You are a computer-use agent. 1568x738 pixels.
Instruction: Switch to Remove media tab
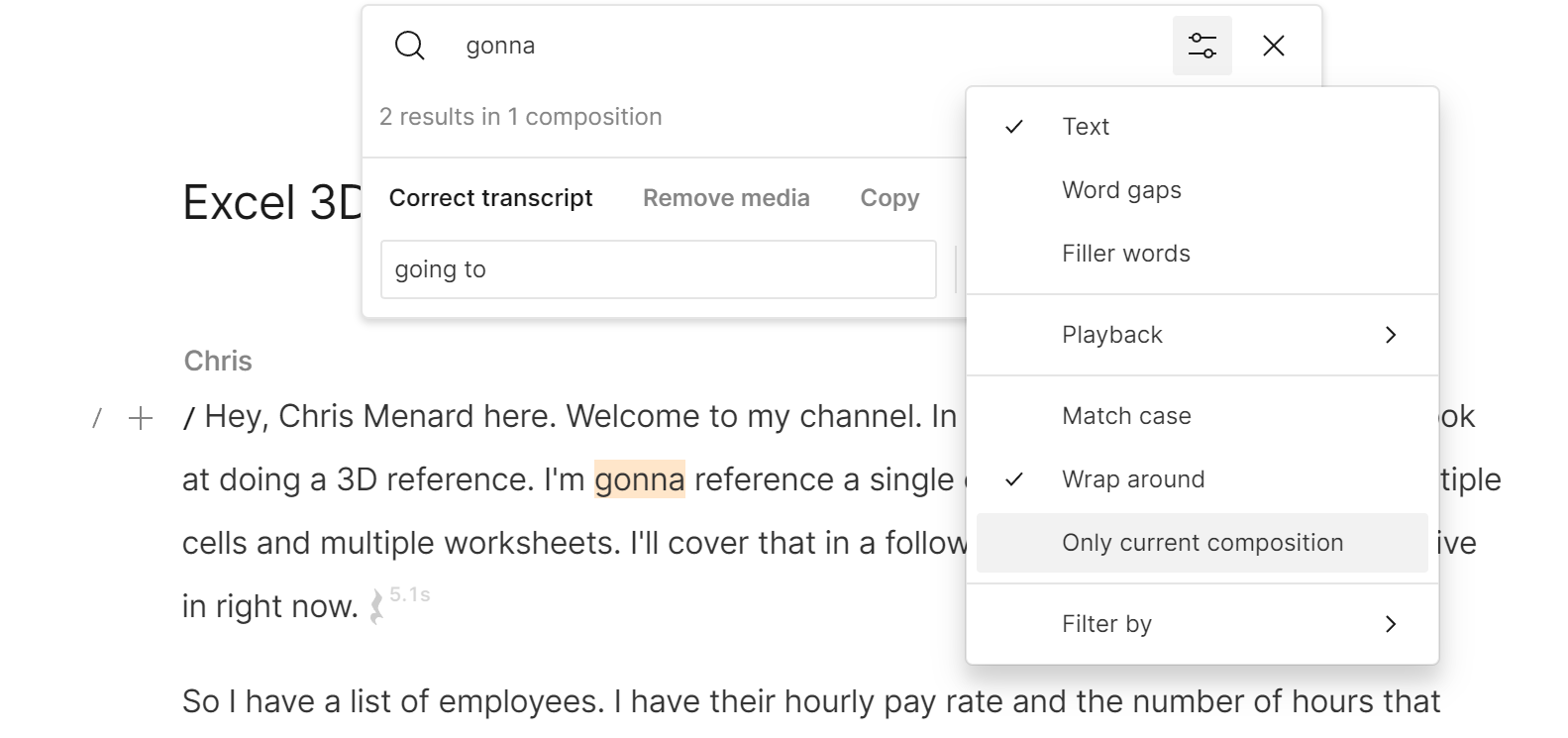point(726,198)
